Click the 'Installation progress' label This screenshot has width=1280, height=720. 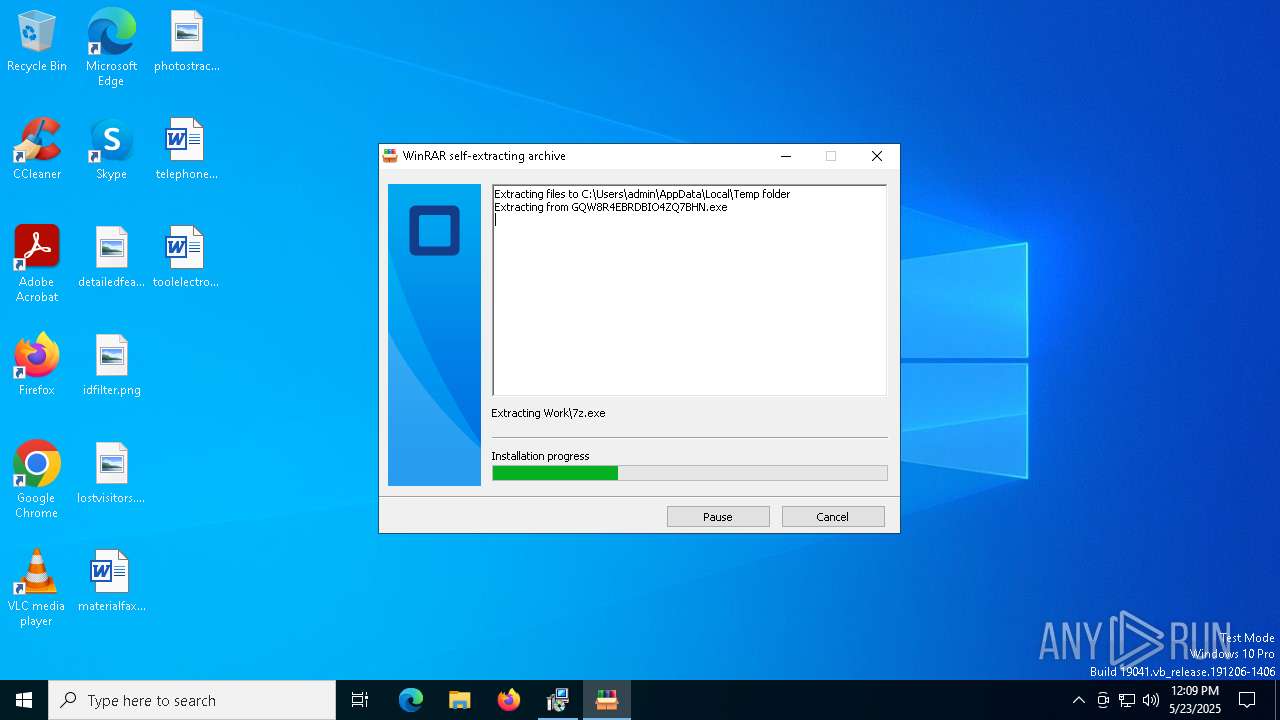coord(540,456)
